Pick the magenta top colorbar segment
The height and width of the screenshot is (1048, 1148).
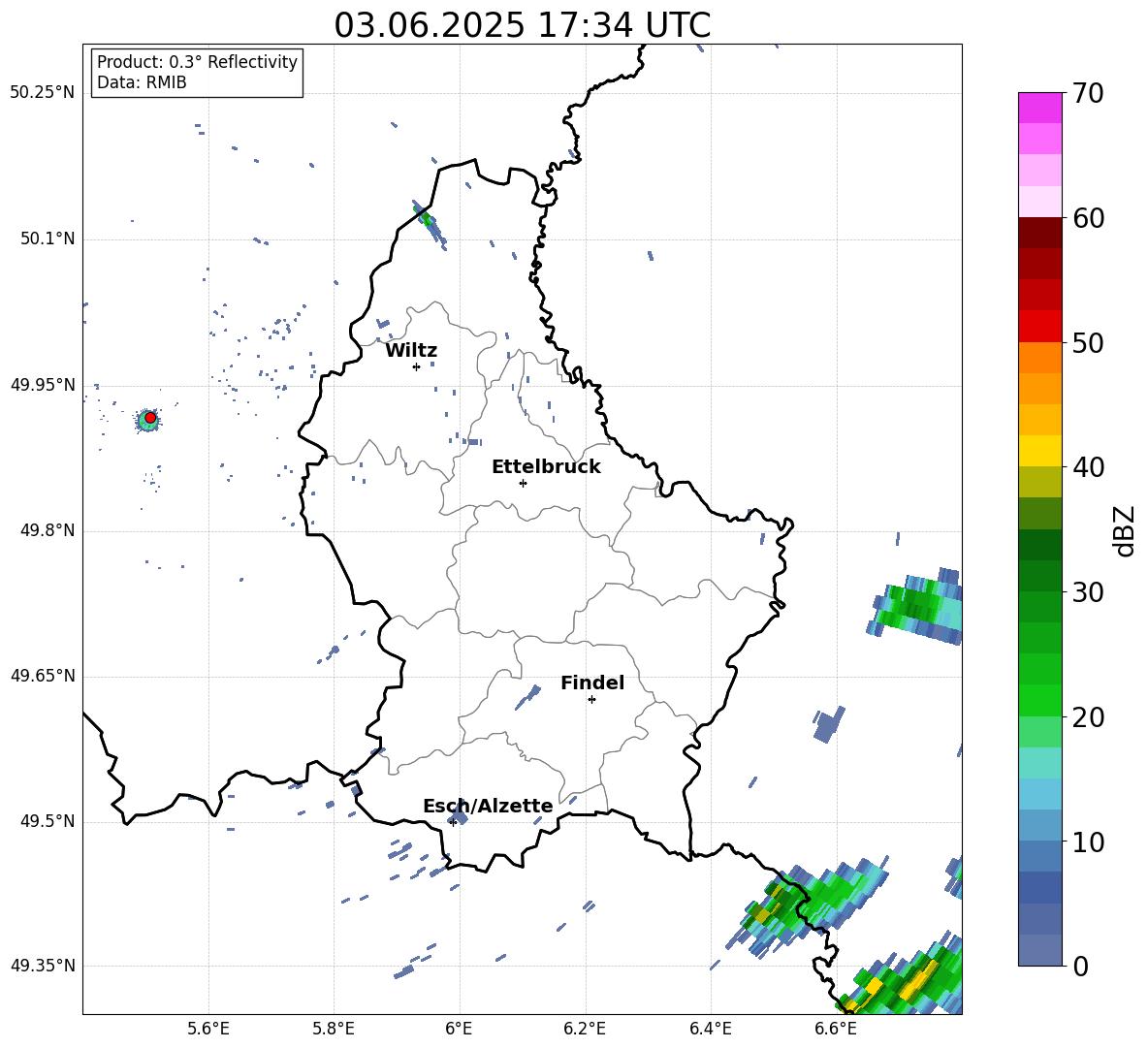point(1039,108)
